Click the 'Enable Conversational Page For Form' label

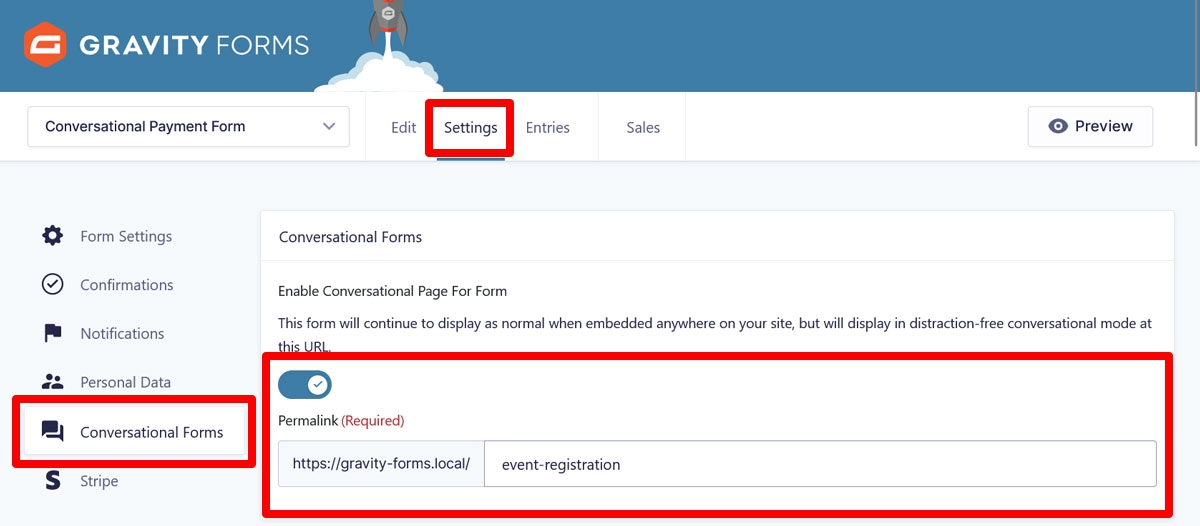392,291
